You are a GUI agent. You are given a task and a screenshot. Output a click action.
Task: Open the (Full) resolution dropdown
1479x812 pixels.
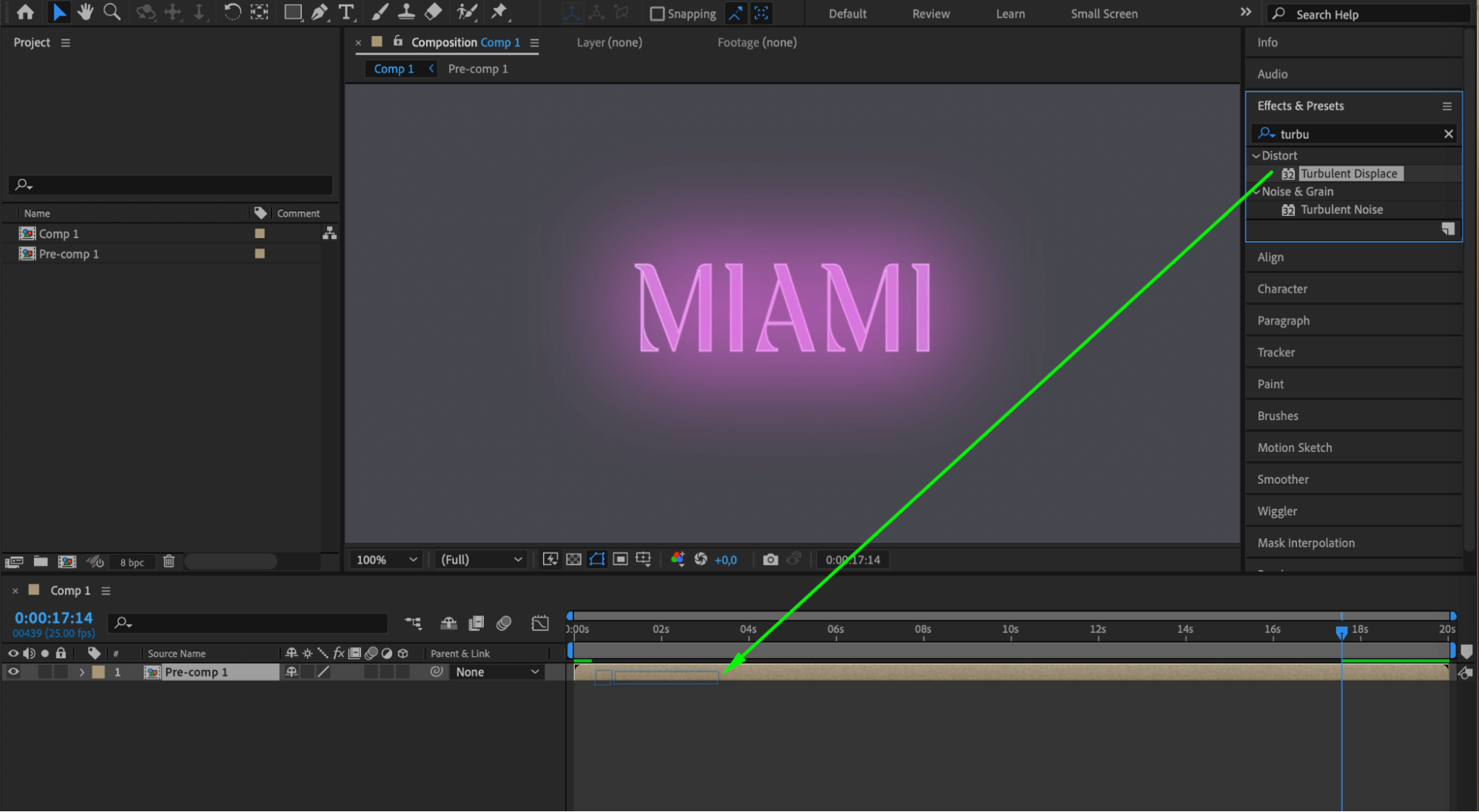[481, 560]
